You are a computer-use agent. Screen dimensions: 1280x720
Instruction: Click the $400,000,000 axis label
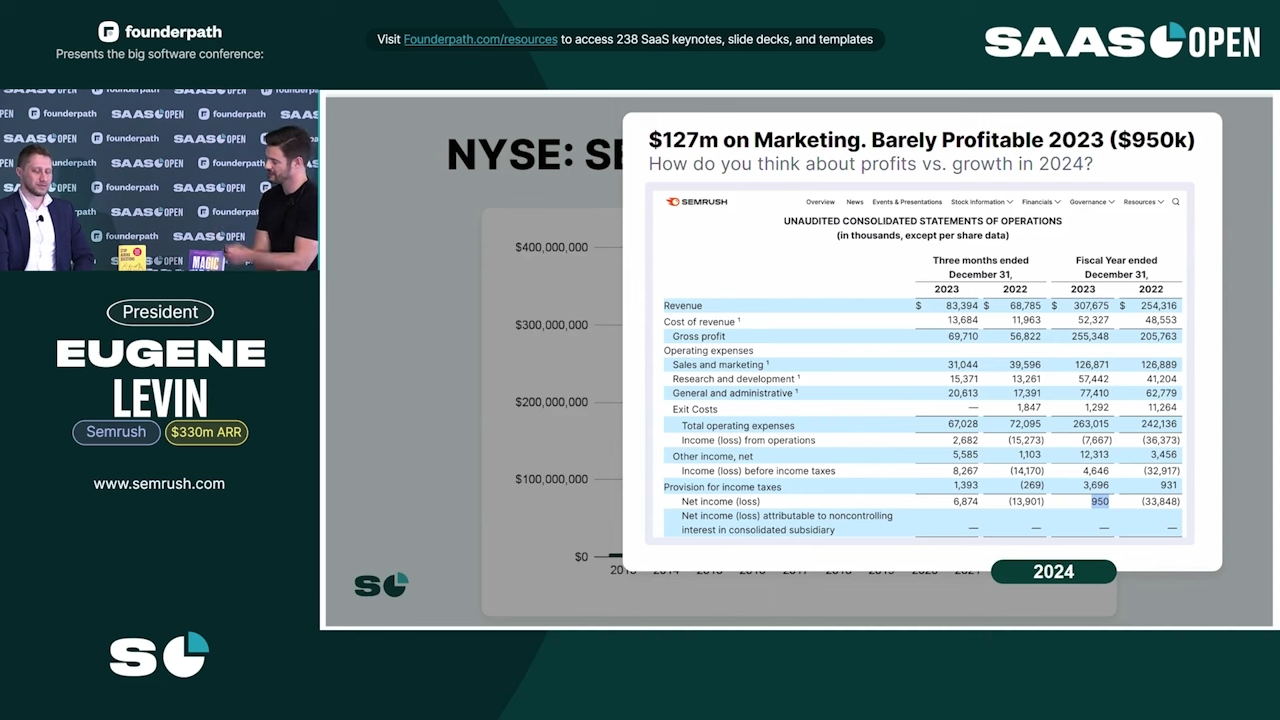point(552,247)
